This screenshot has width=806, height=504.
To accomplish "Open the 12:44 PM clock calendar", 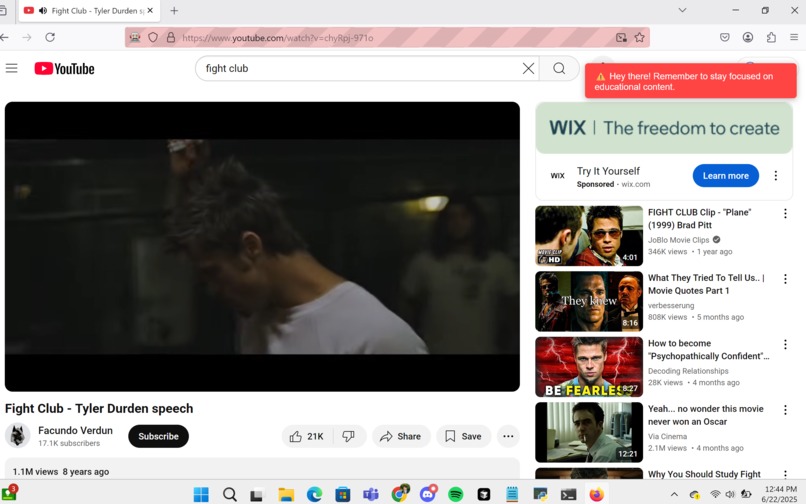I will (780, 494).
